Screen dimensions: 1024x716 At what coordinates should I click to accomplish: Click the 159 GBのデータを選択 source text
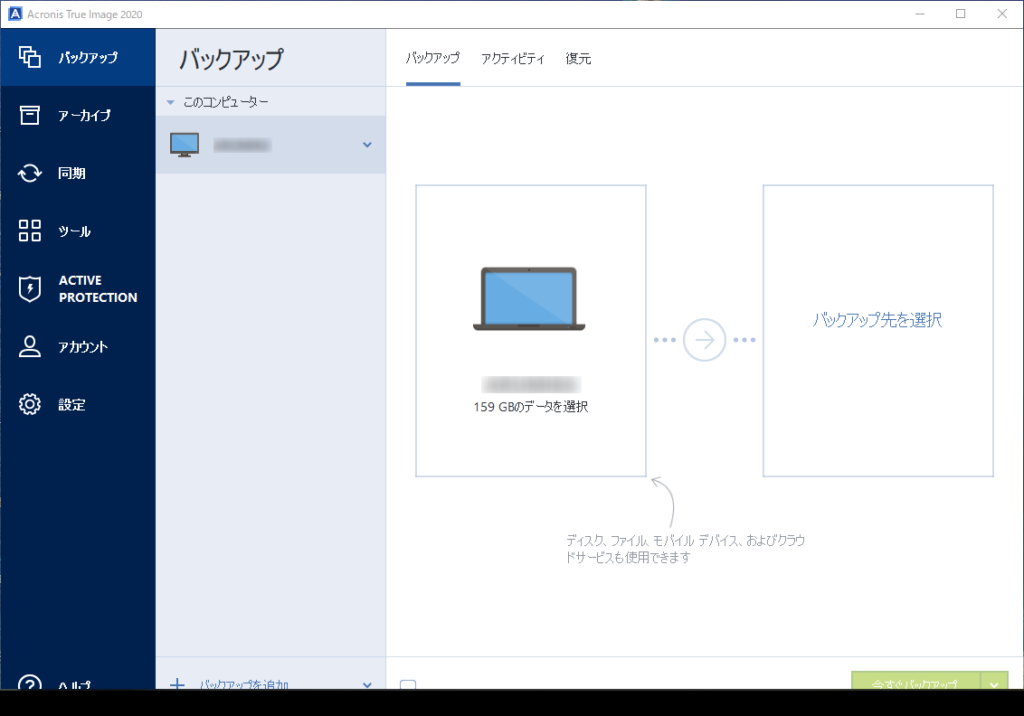(531, 406)
